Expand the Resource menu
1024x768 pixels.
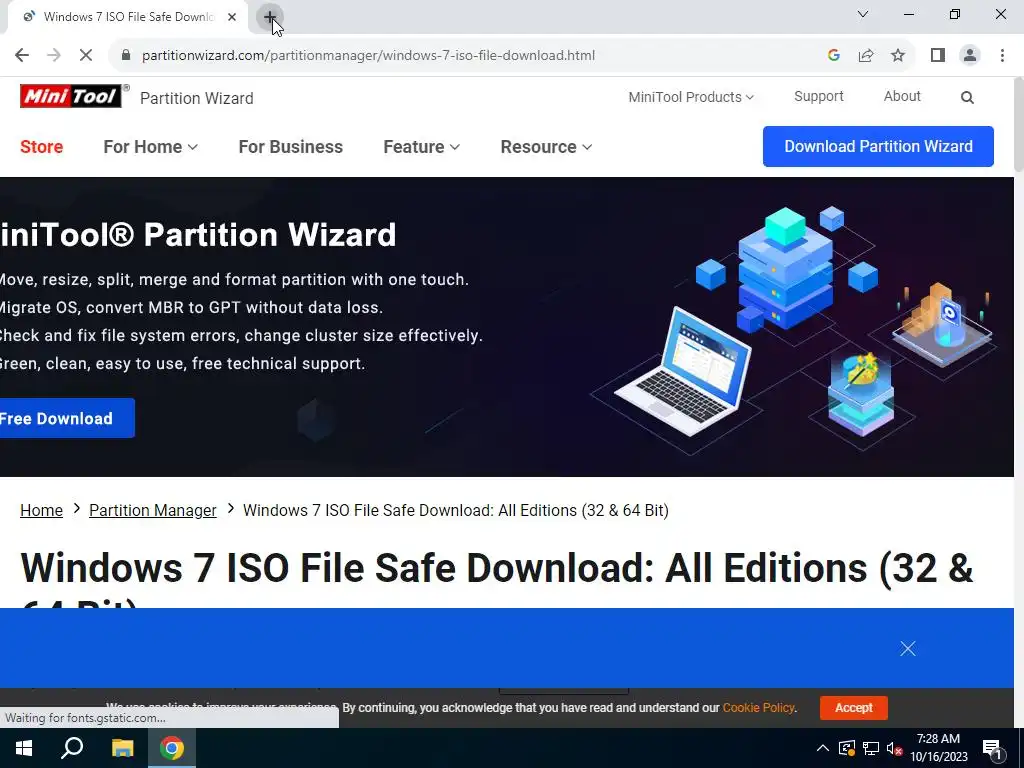point(547,147)
